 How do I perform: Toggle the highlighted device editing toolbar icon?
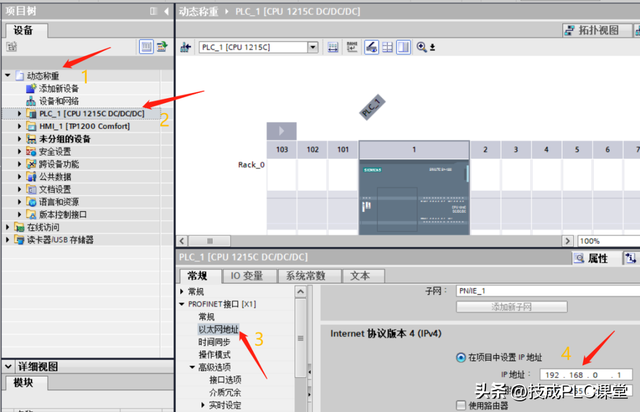(371, 47)
